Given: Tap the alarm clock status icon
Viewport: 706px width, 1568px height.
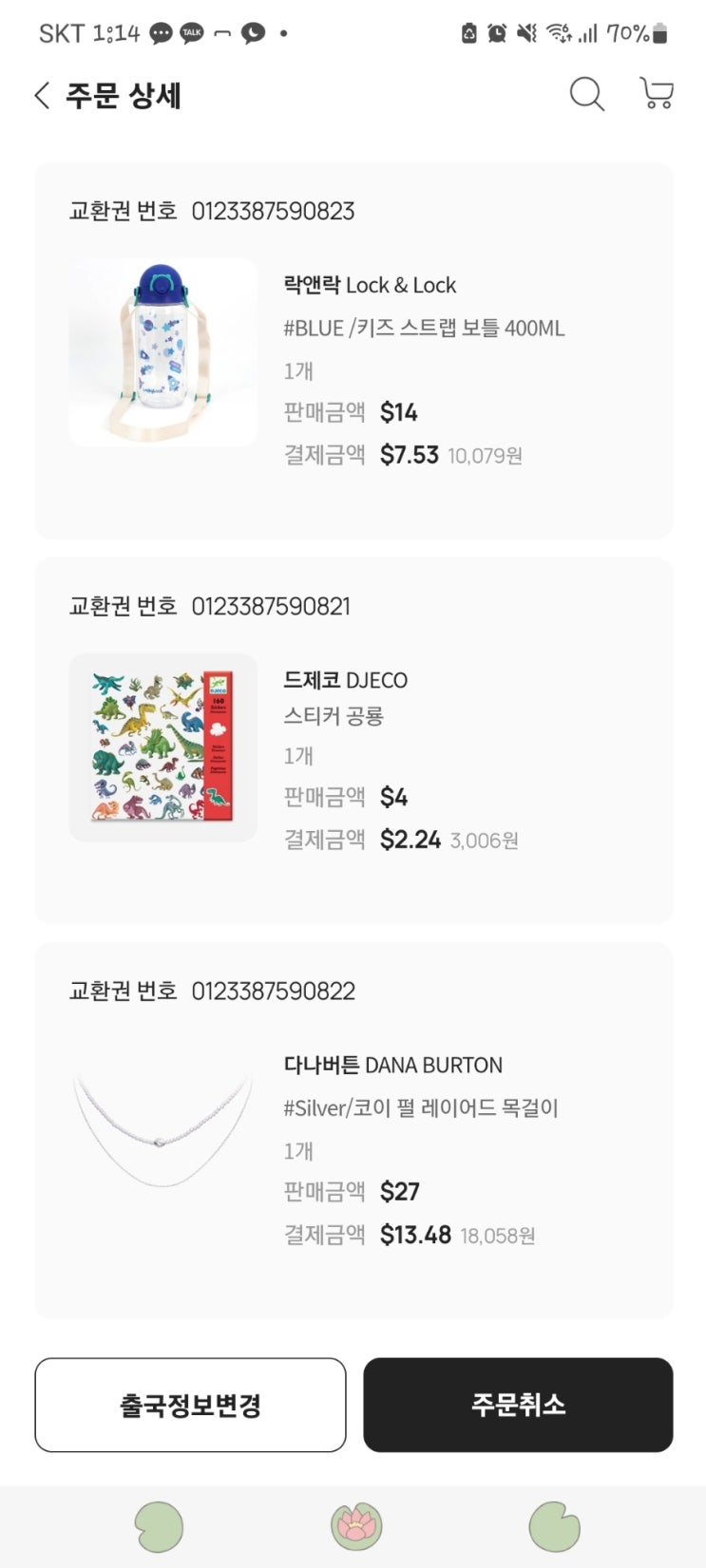Looking at the screenshot, I should coord(496,34).
